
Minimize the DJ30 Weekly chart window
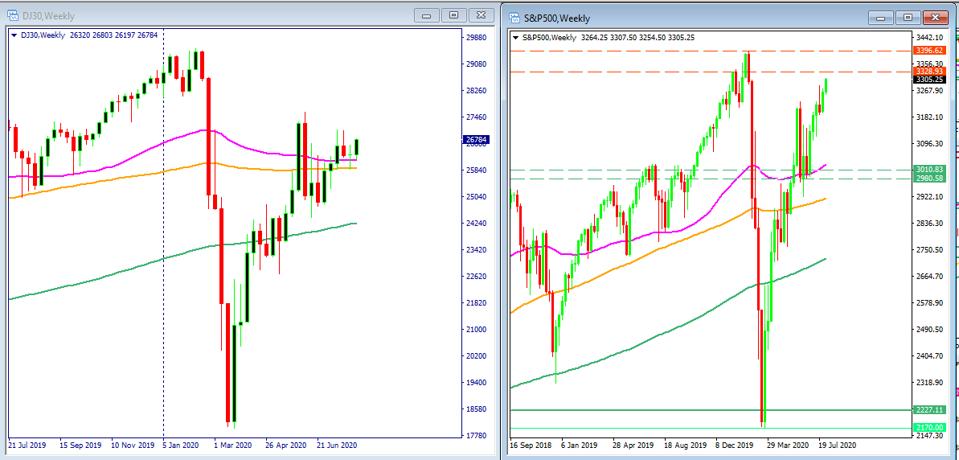pos(427,15)
